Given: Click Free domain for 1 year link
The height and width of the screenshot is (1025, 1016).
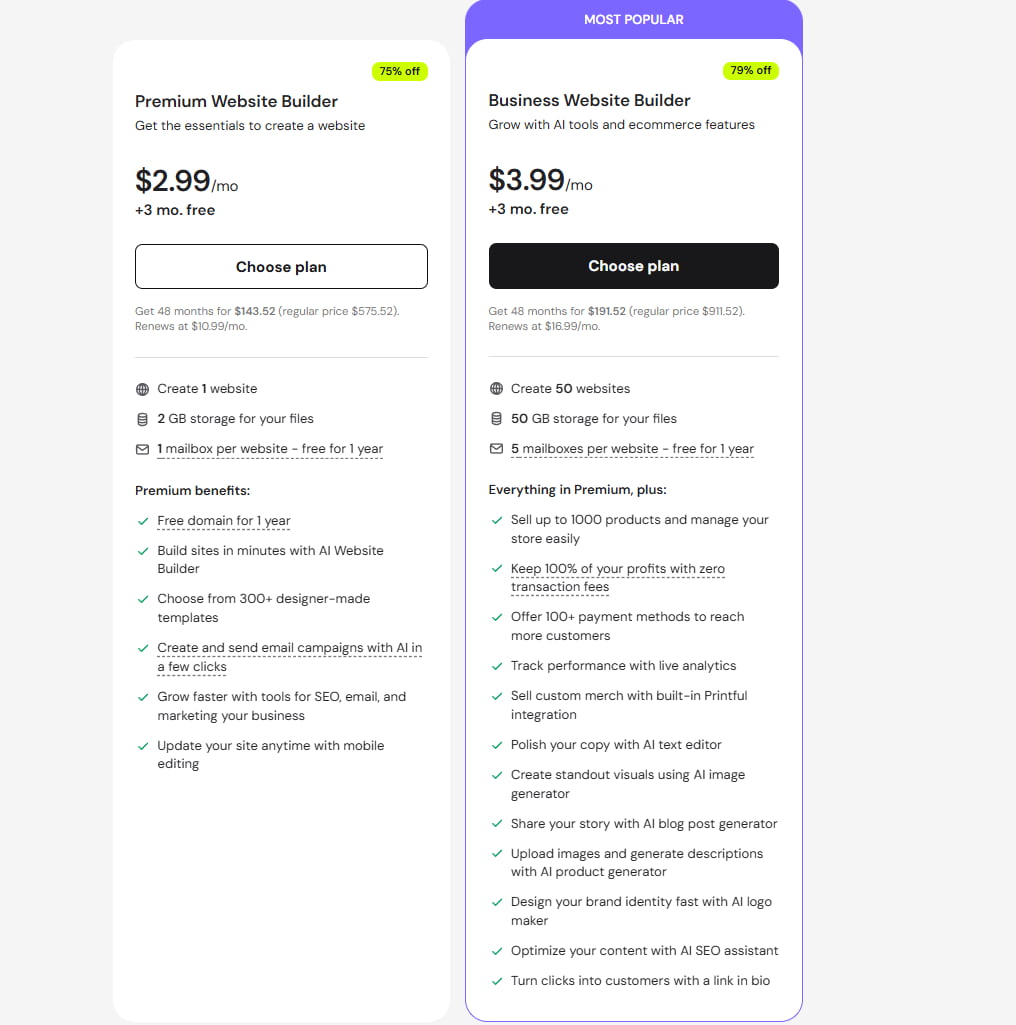Looking at the screenshot, I should (x=224, y=521).
